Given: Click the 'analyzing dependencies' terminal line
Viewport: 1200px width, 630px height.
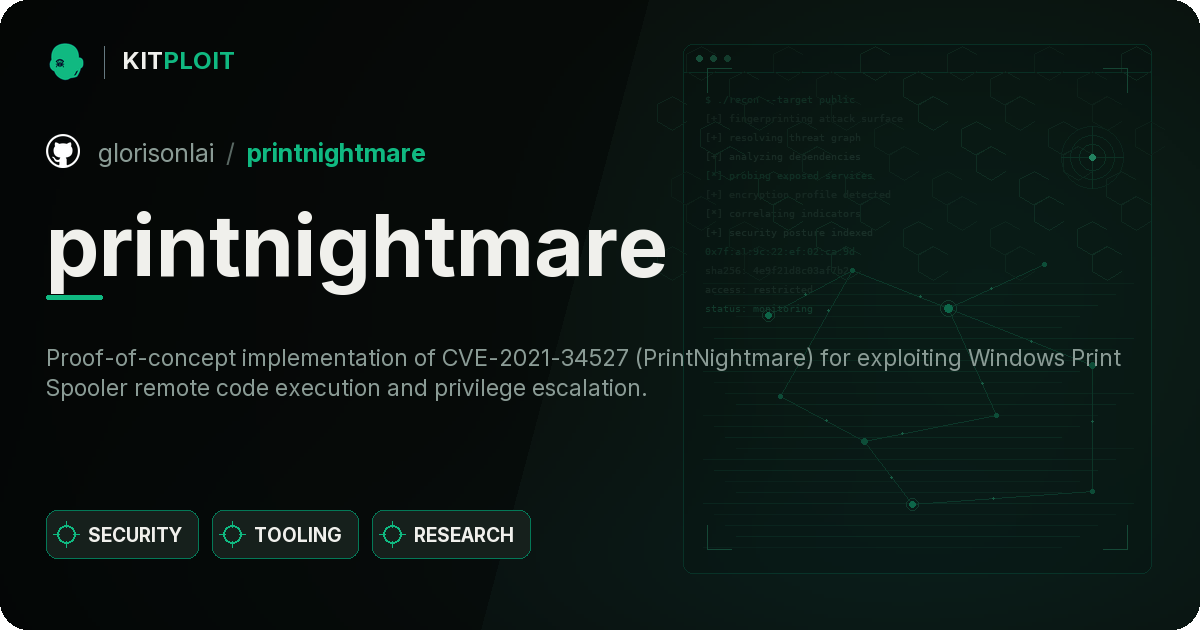Looking at the screenshot, I should [x=782, y=157].
